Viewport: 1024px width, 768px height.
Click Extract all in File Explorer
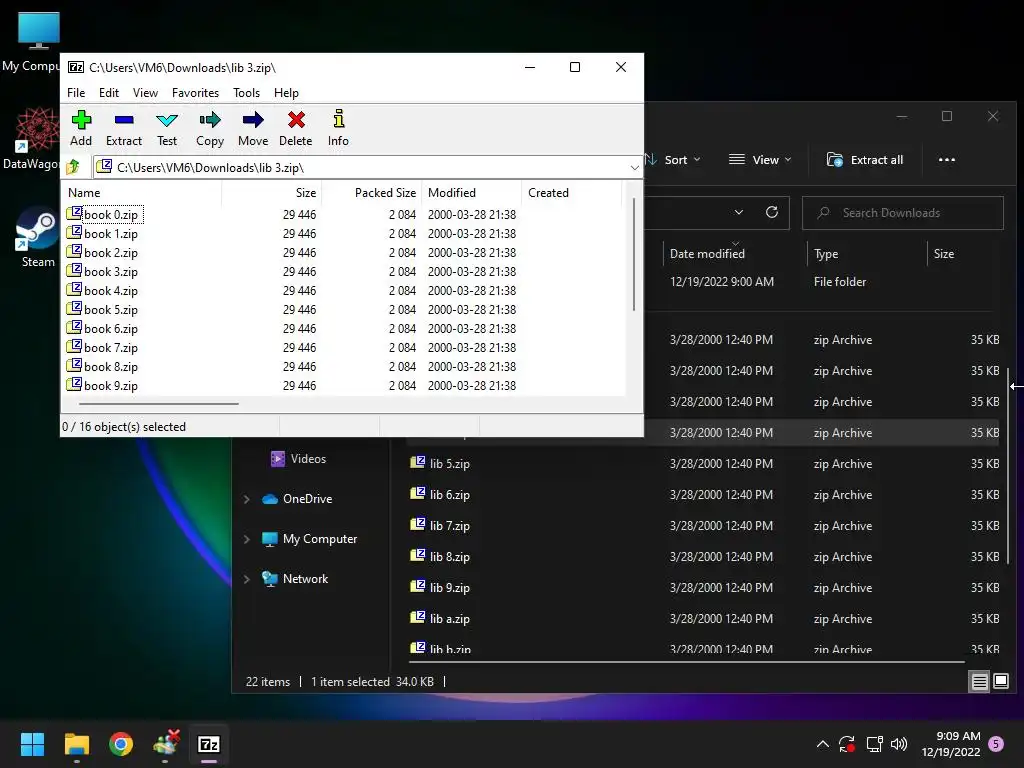(865, 160)
